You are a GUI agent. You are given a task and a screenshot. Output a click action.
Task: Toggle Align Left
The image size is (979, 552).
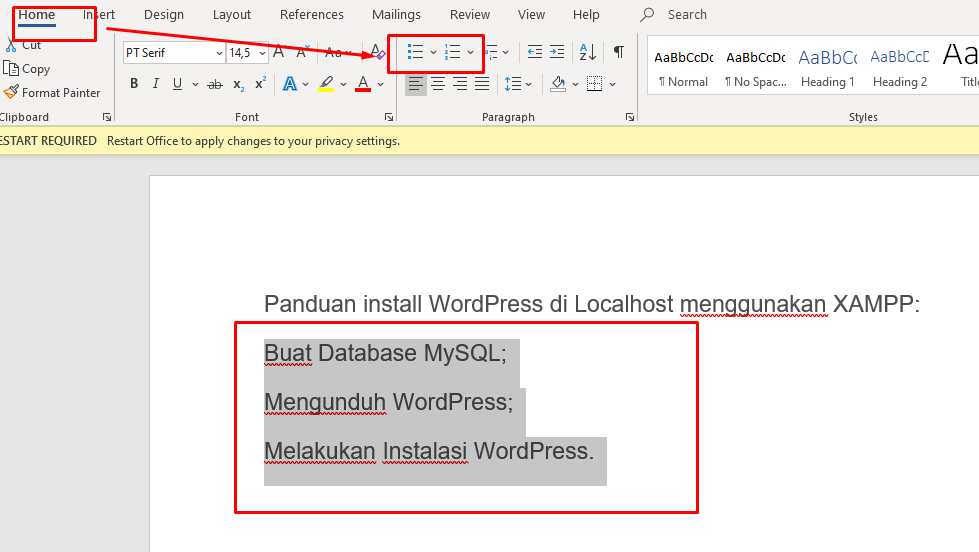click(x=415, y=84)
